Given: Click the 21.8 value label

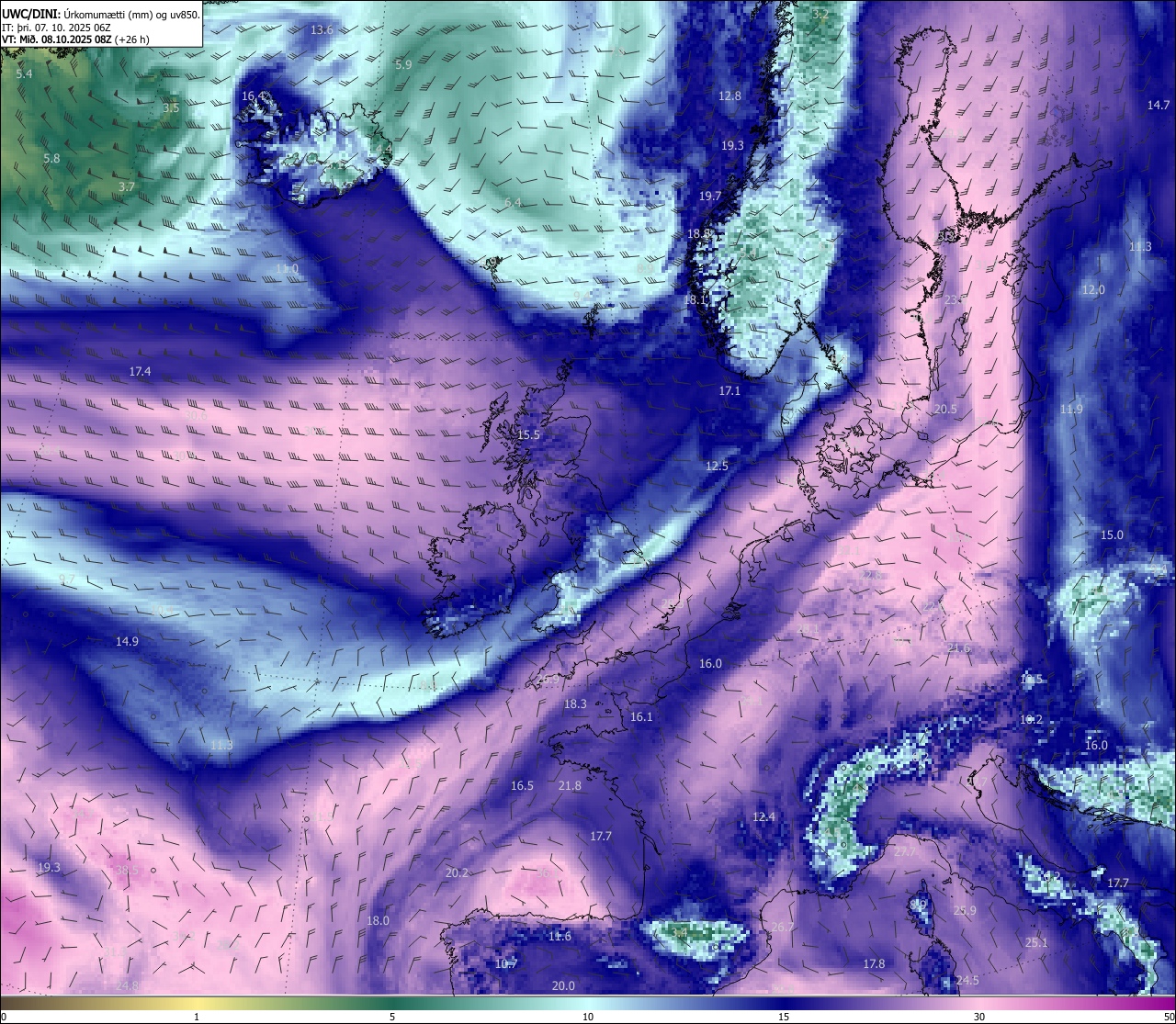Looking at the screenshot, I should click(570, 786).
